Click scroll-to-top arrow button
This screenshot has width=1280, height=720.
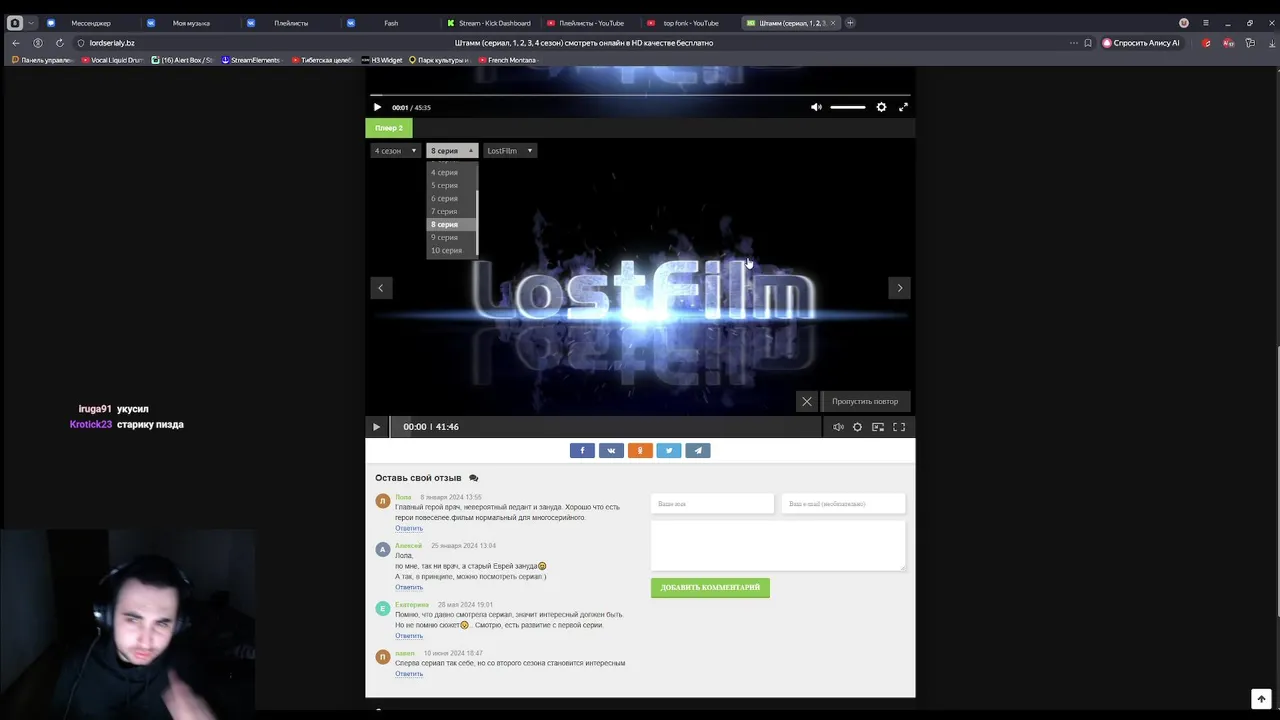click(x=1261, y=699)
